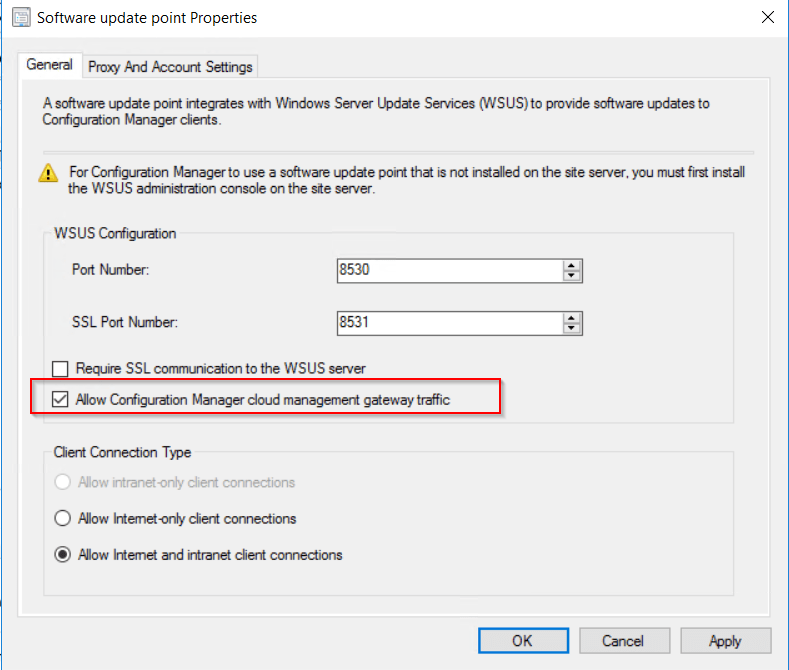
Task: Select the General tab
Action: (49, 65)
